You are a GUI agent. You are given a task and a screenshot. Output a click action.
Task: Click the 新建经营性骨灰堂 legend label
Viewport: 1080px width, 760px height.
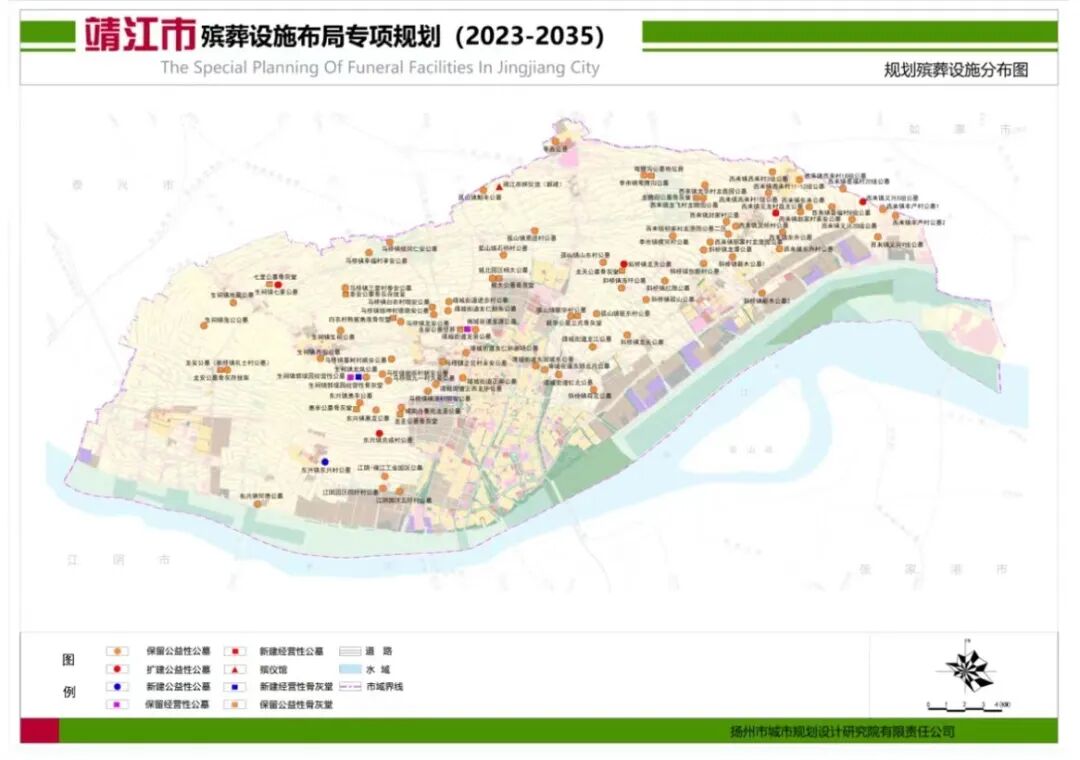tap(296, 687)
